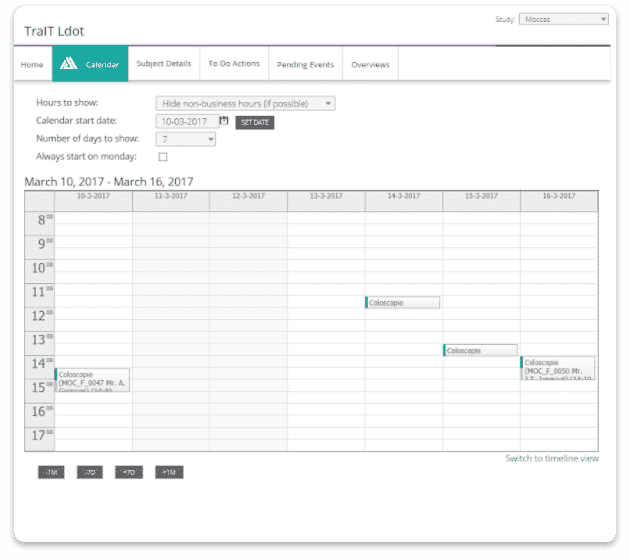Click the 16-3-2017 column header
Image resolution: width=630 pixels, height=560 pixels.
pos(559,201)
